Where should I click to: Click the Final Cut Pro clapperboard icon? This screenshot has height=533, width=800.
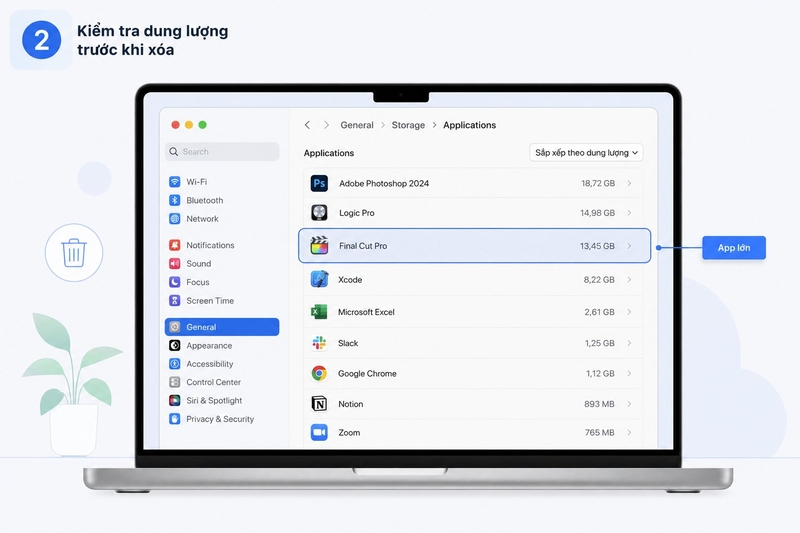click(x=319, y=245)
